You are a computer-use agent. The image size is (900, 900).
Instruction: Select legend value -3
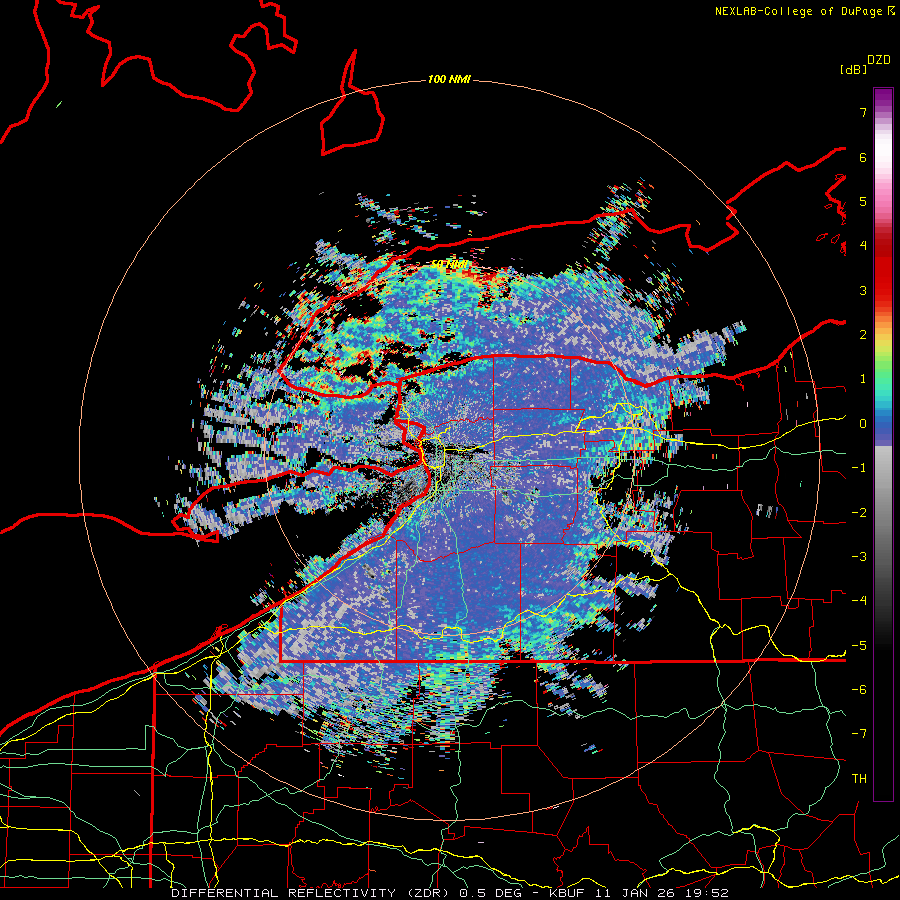[859, 557]
